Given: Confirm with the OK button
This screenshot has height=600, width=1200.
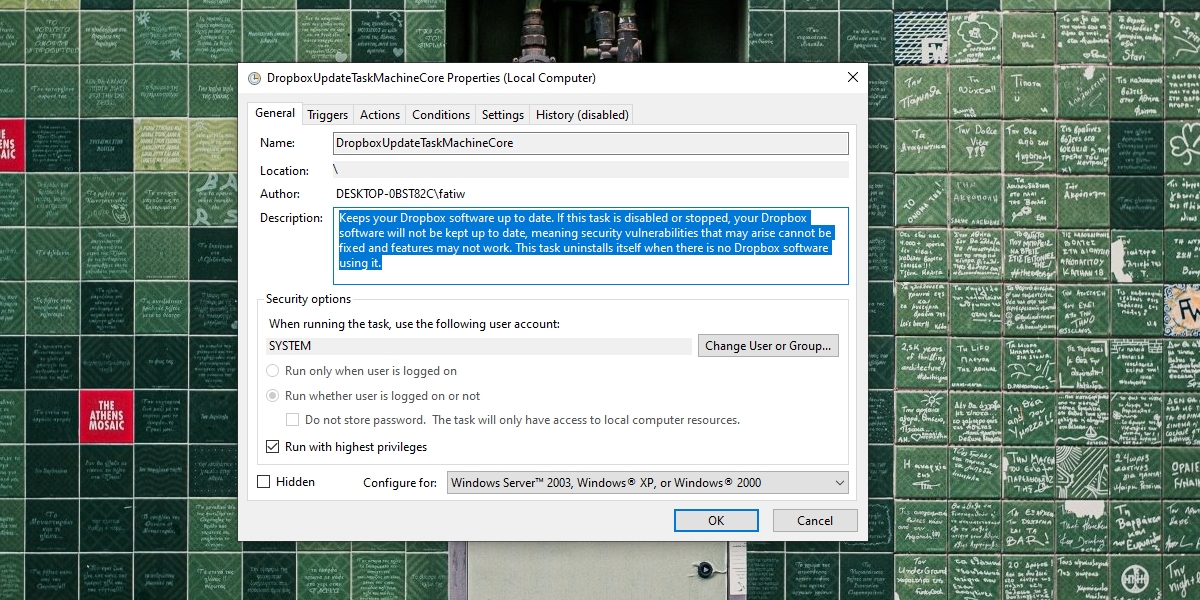Looking at the screenshot, I should coord(716,520).
